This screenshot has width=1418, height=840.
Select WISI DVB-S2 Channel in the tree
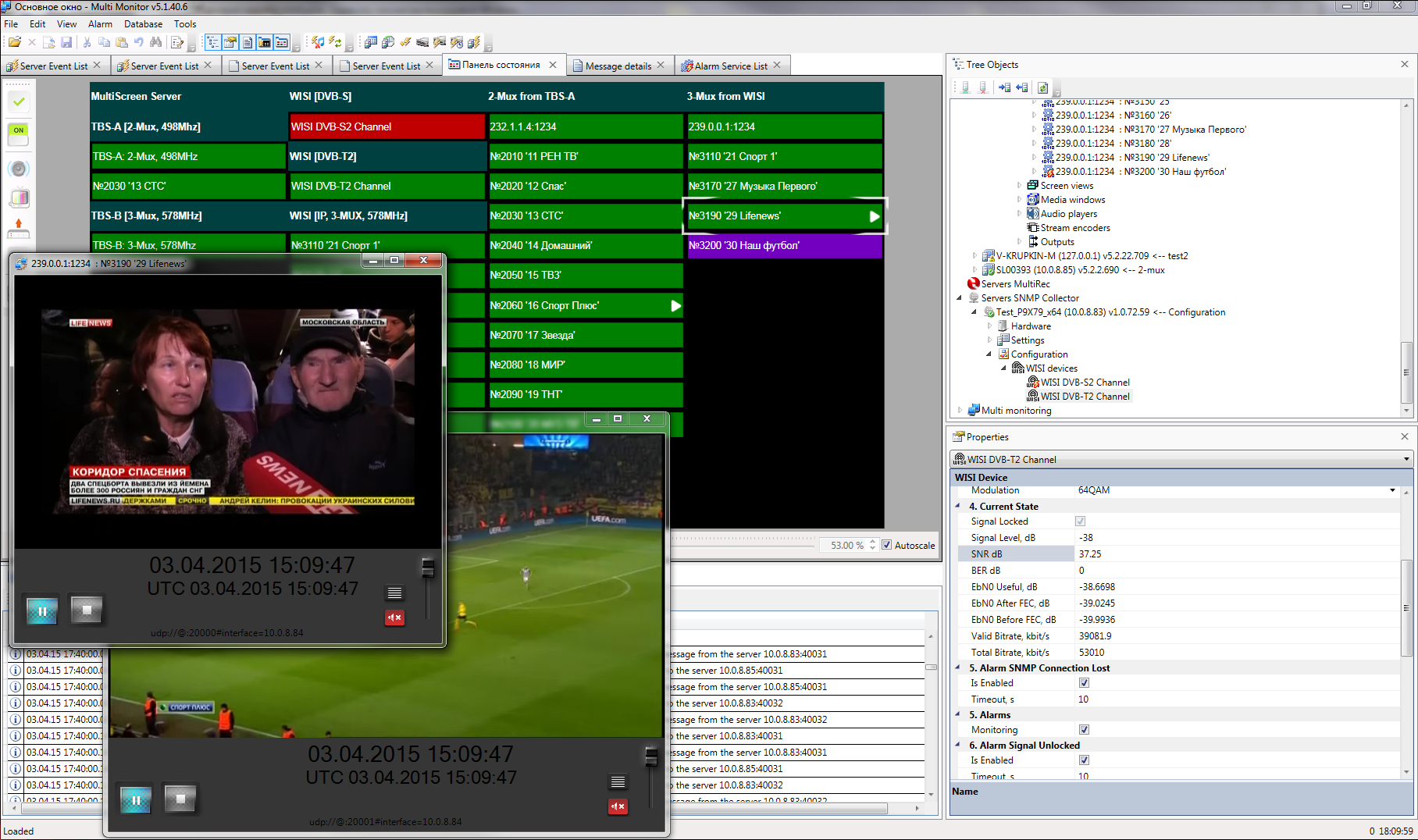click(1085, 383)
